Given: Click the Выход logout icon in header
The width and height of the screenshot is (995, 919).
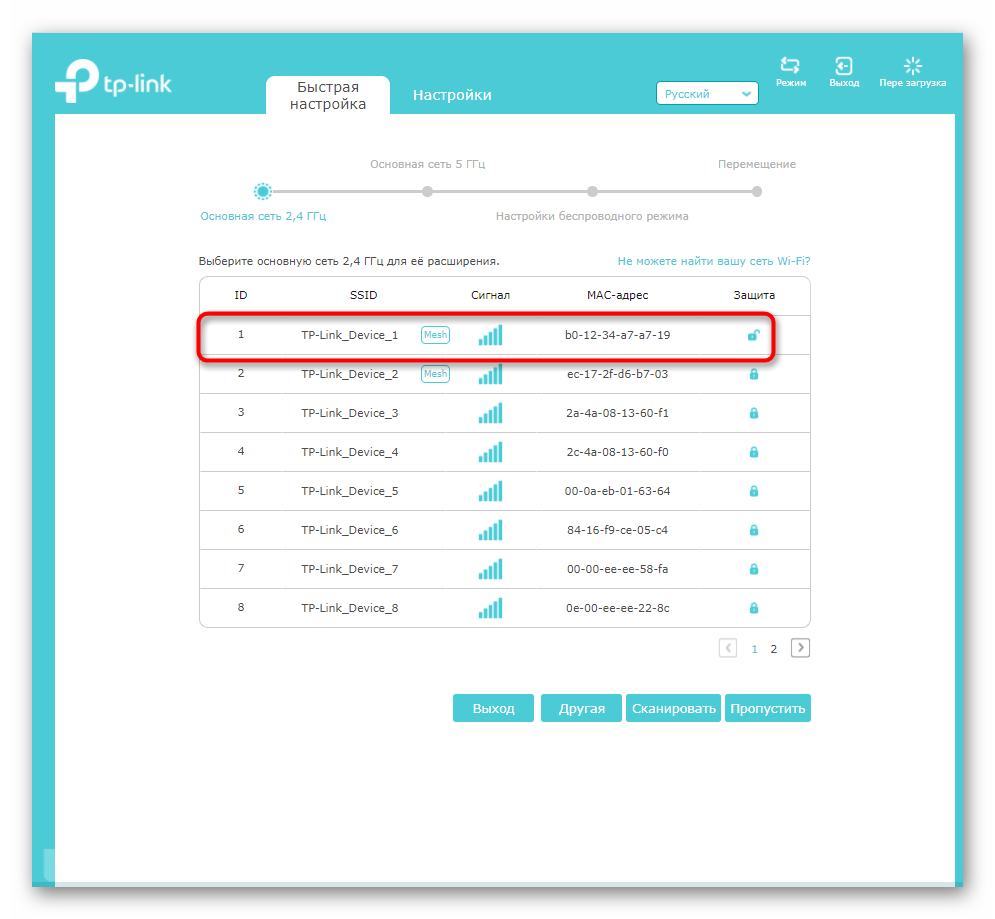Looking at the screenshot, I should click(843, 65).
